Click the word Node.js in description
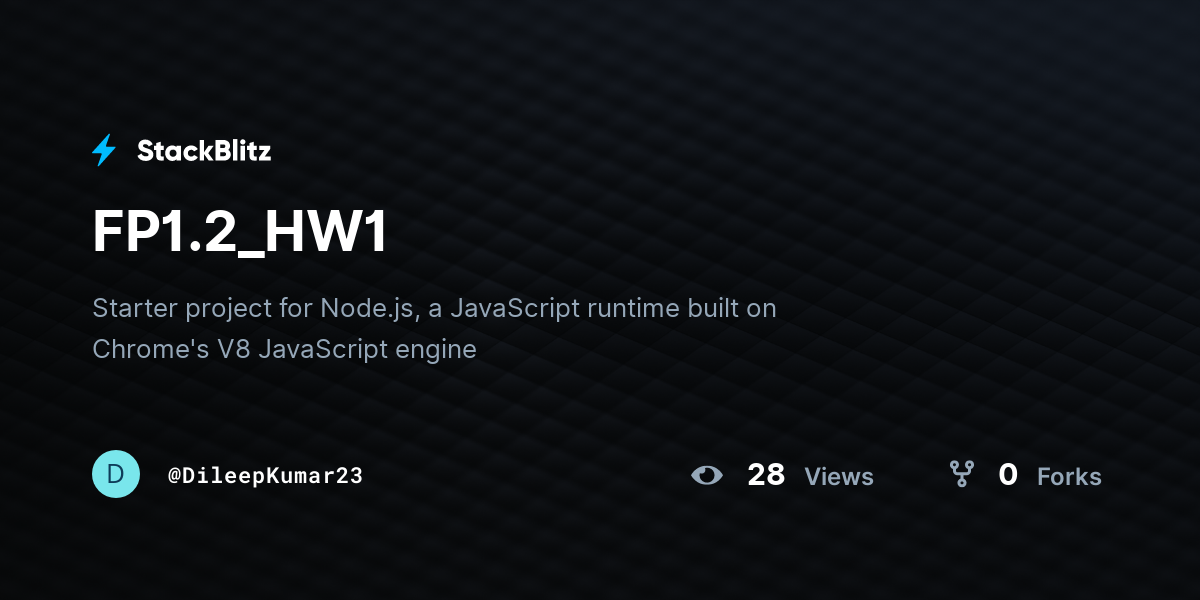 click(x=367, y=308)
